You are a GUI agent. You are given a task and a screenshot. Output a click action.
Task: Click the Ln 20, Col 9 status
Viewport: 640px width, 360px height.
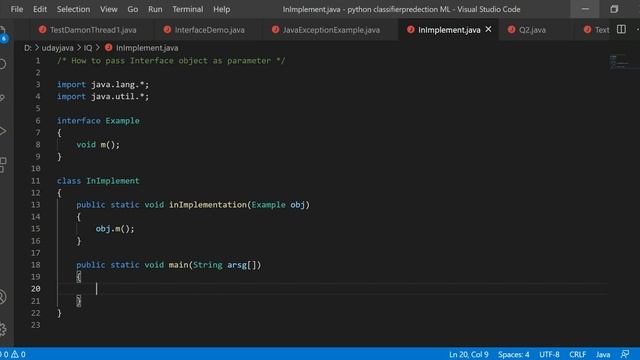coord(469,354)
